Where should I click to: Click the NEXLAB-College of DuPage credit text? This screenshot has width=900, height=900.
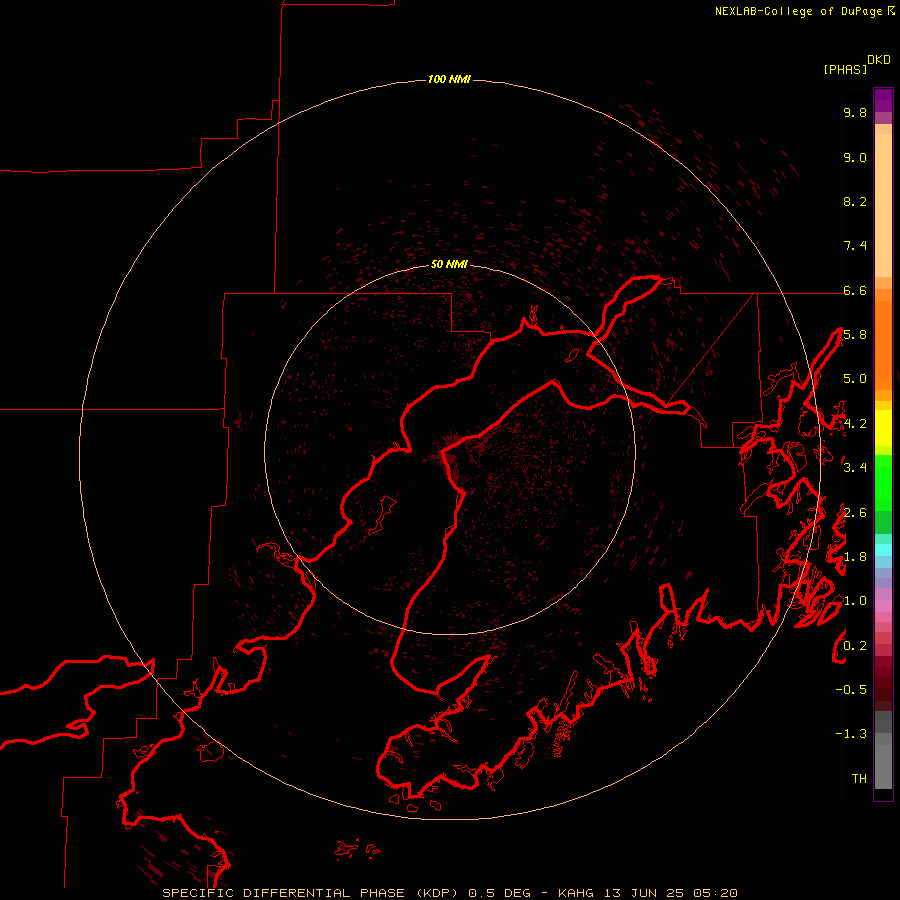coord(799,11)
